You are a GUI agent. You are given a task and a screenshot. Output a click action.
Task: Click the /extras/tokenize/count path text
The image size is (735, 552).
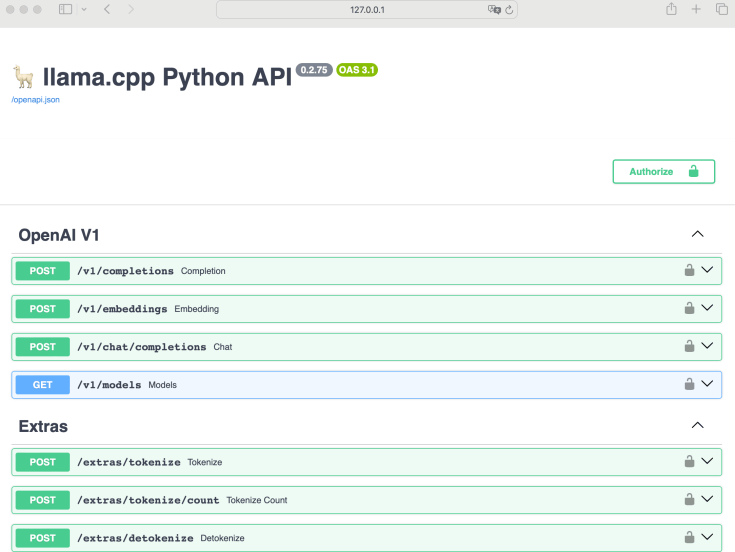[148, 500]
